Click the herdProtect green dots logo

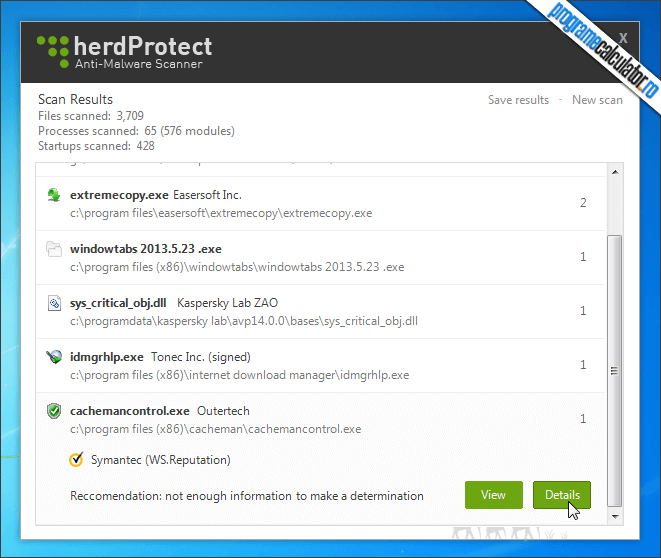pyautogui.click(x=53, y=51)
